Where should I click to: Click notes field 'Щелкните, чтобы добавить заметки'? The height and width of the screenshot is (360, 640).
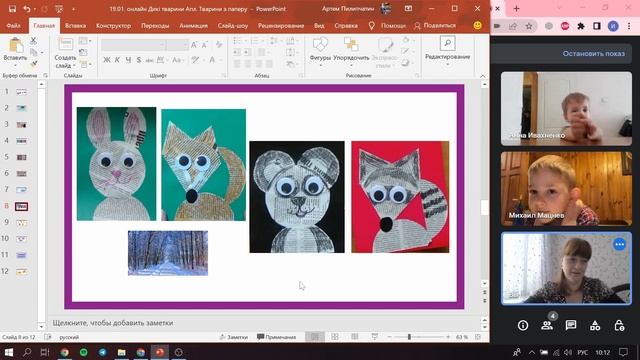pyautogui.click(x=113, y=323)
